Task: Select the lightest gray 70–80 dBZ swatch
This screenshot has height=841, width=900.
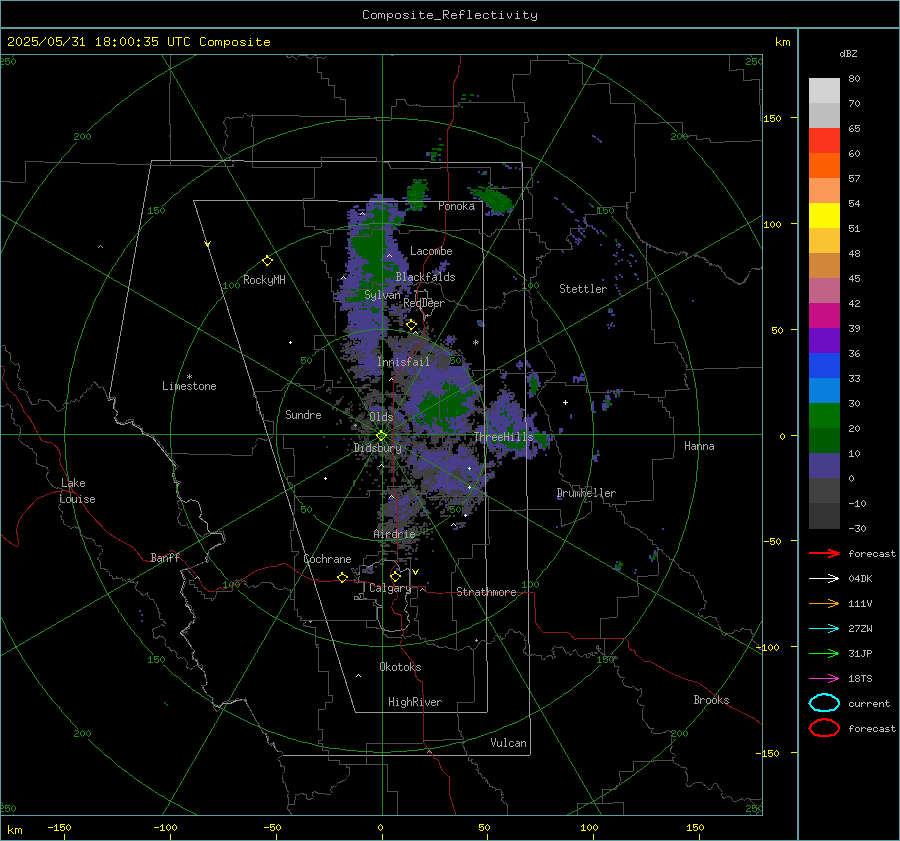Action: [x=824, y=90]
